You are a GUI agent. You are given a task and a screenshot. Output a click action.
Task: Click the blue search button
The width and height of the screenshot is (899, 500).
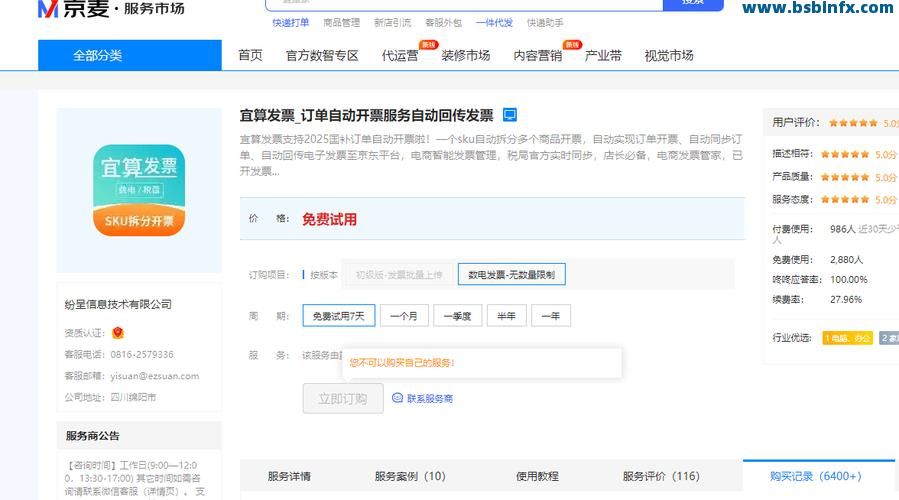pyautogui.click(x=693, y=3)
